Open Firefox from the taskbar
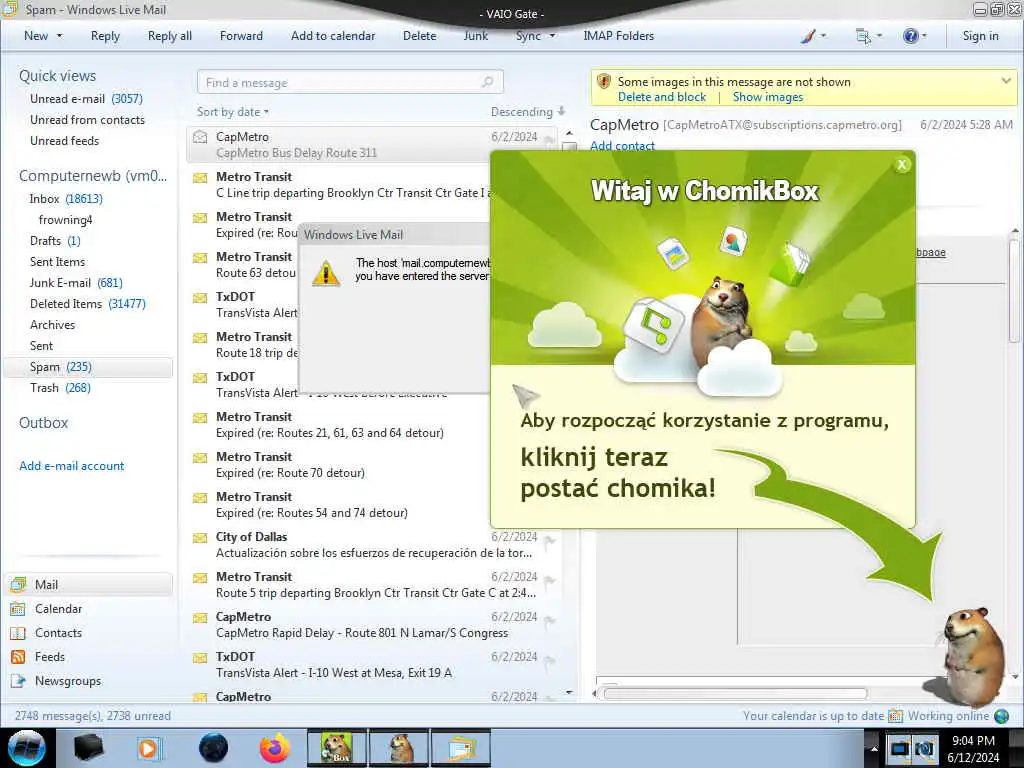This screenshot has width=1024, height=768. point(275,748)
